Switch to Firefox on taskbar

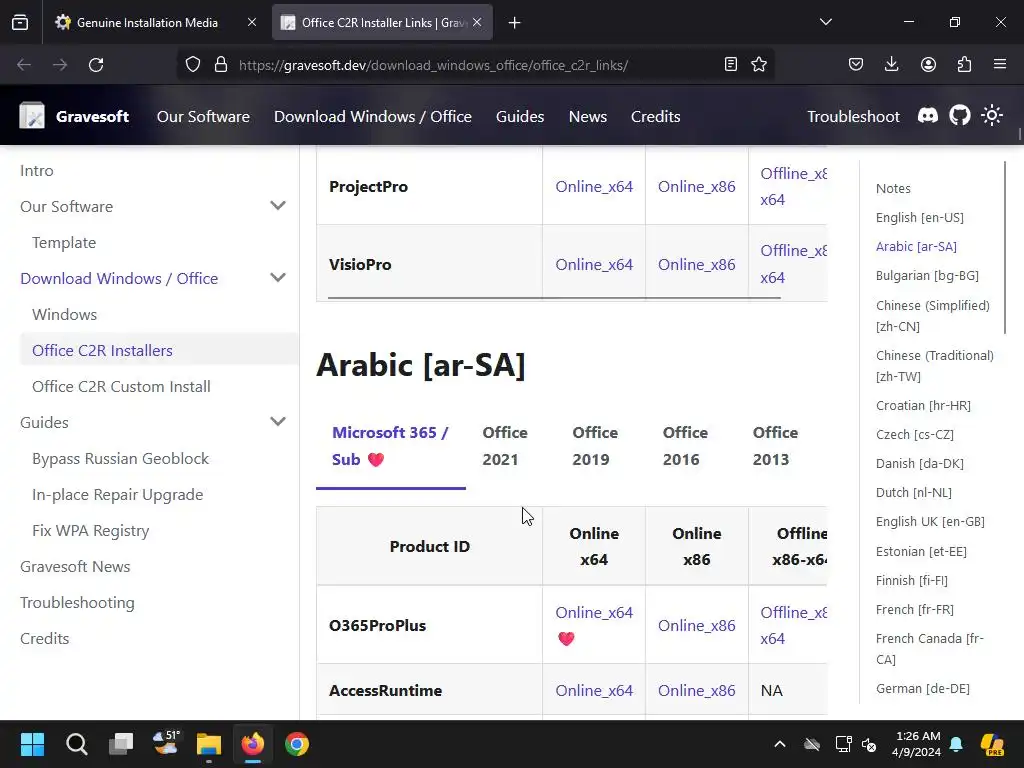tap(253, 744)
